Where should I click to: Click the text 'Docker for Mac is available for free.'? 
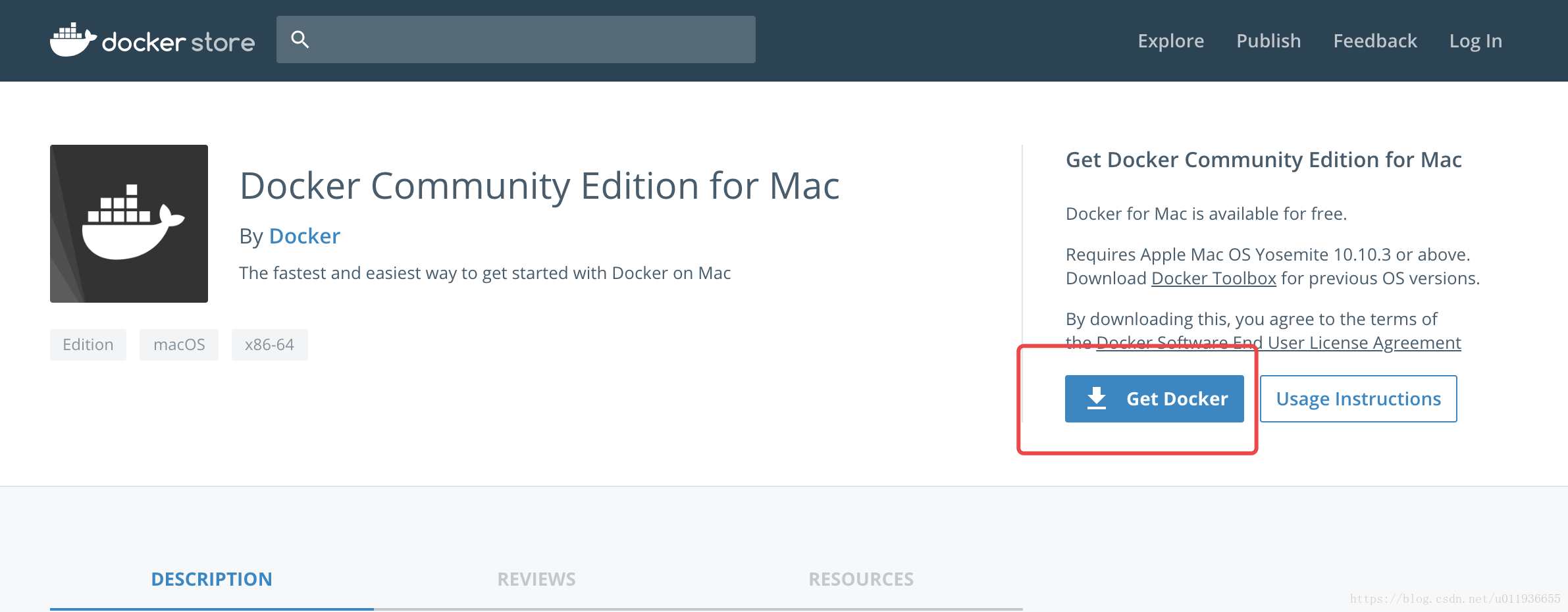point(1207,214)
